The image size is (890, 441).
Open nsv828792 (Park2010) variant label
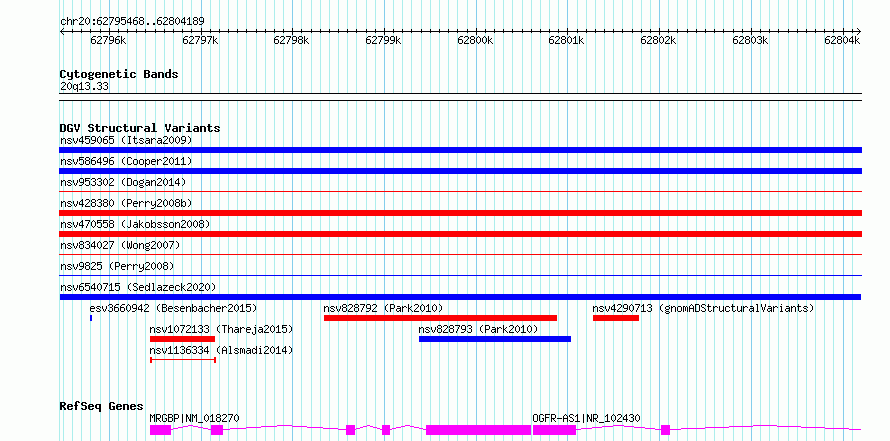[383, 309]
